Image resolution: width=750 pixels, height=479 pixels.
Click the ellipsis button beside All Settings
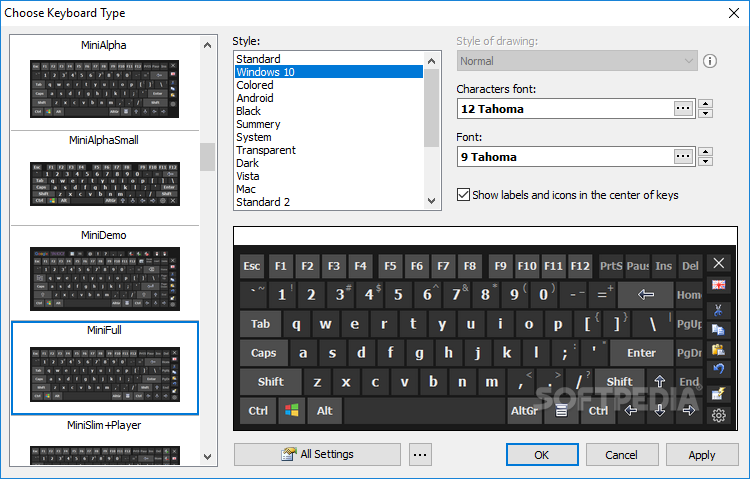tap(420, 454)
